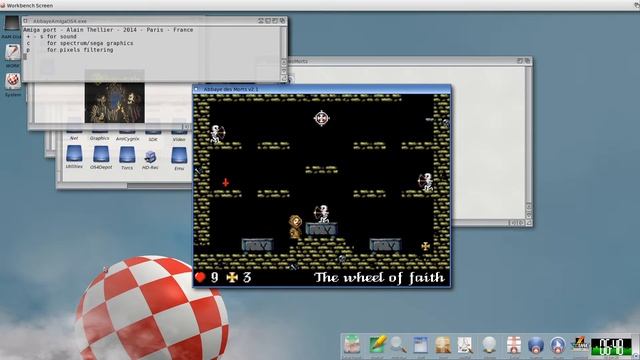Screen dimensions: 640x360
Task: Launch the TuneNet dock icon
Action: click(580, 344)
